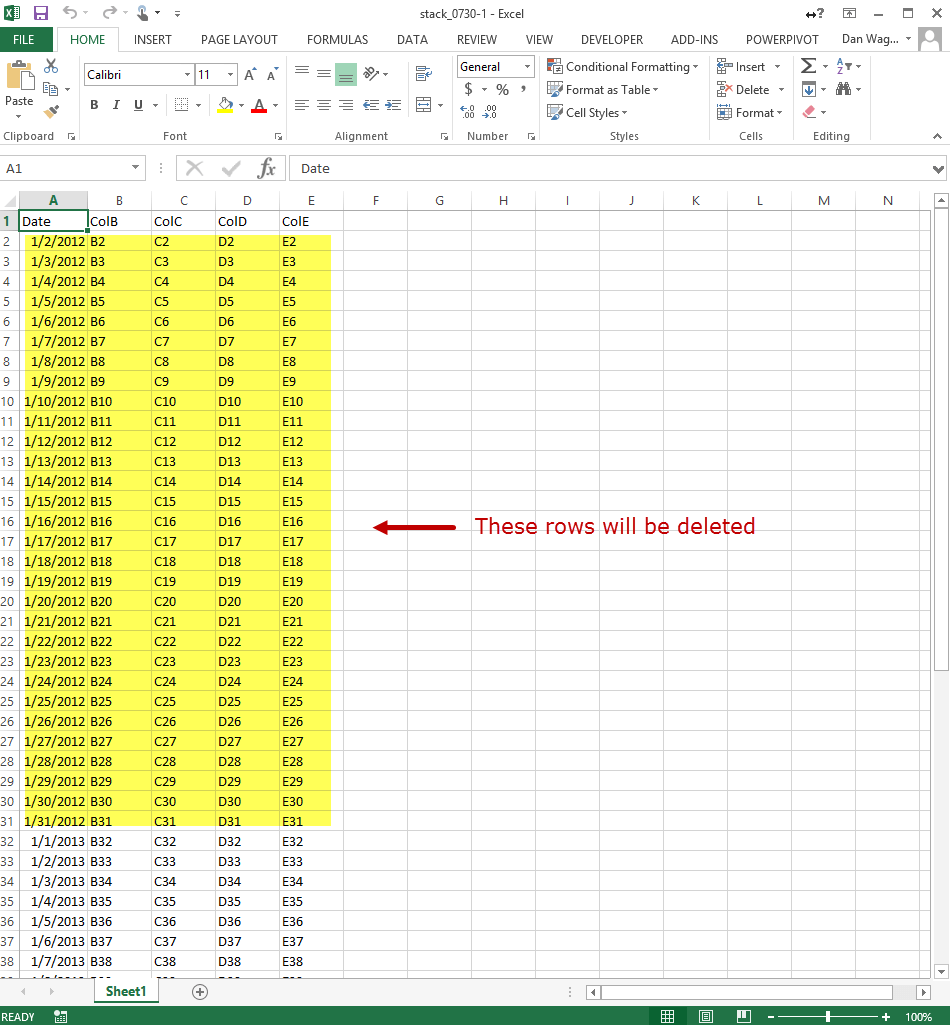Image resolution: width=950 pixels, height=1025 pixels.
Task: Click the Cut scissors icon
Action: pos(51,66)
